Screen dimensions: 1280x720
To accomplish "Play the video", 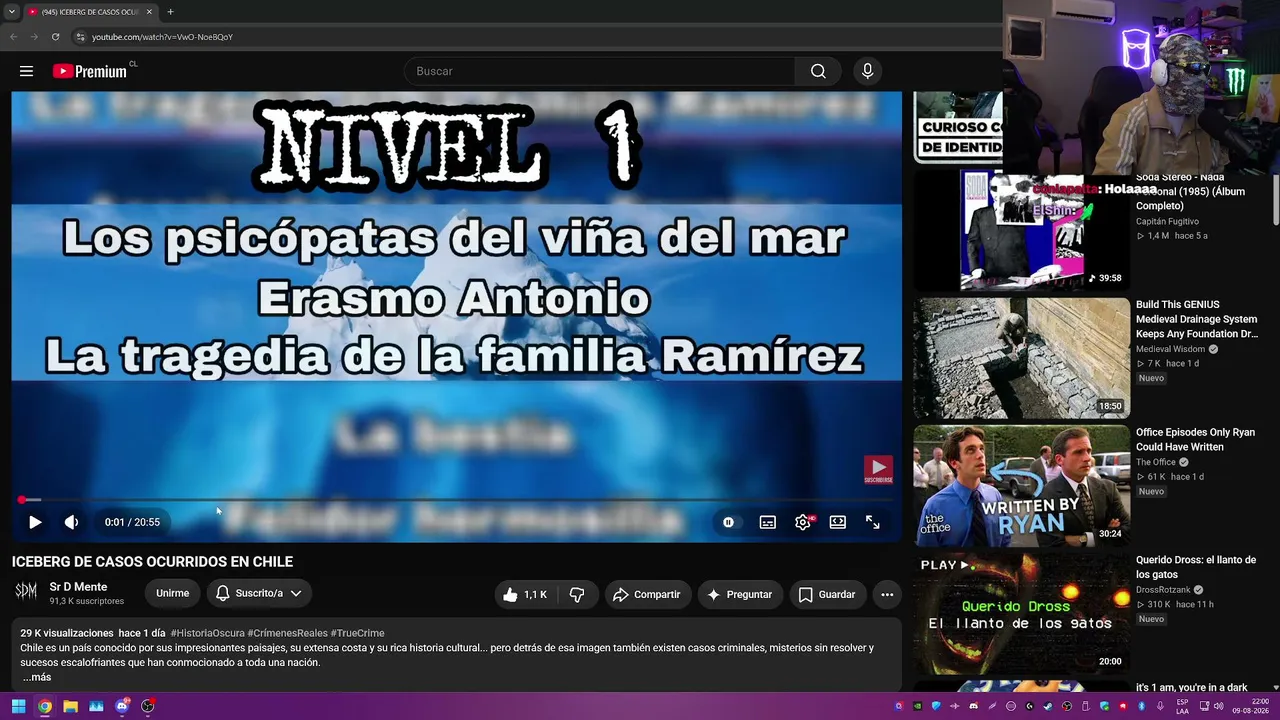I will point(35,522).
